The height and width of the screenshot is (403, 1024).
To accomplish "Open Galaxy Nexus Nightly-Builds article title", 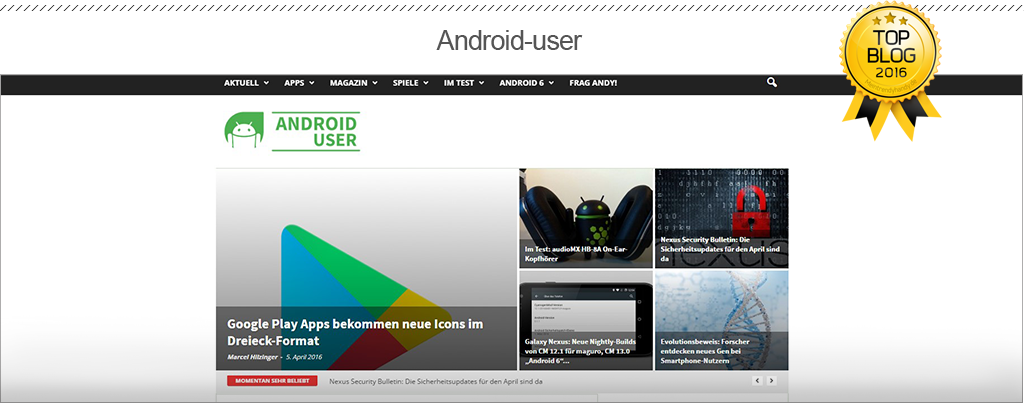I will [x=580, y=351].
